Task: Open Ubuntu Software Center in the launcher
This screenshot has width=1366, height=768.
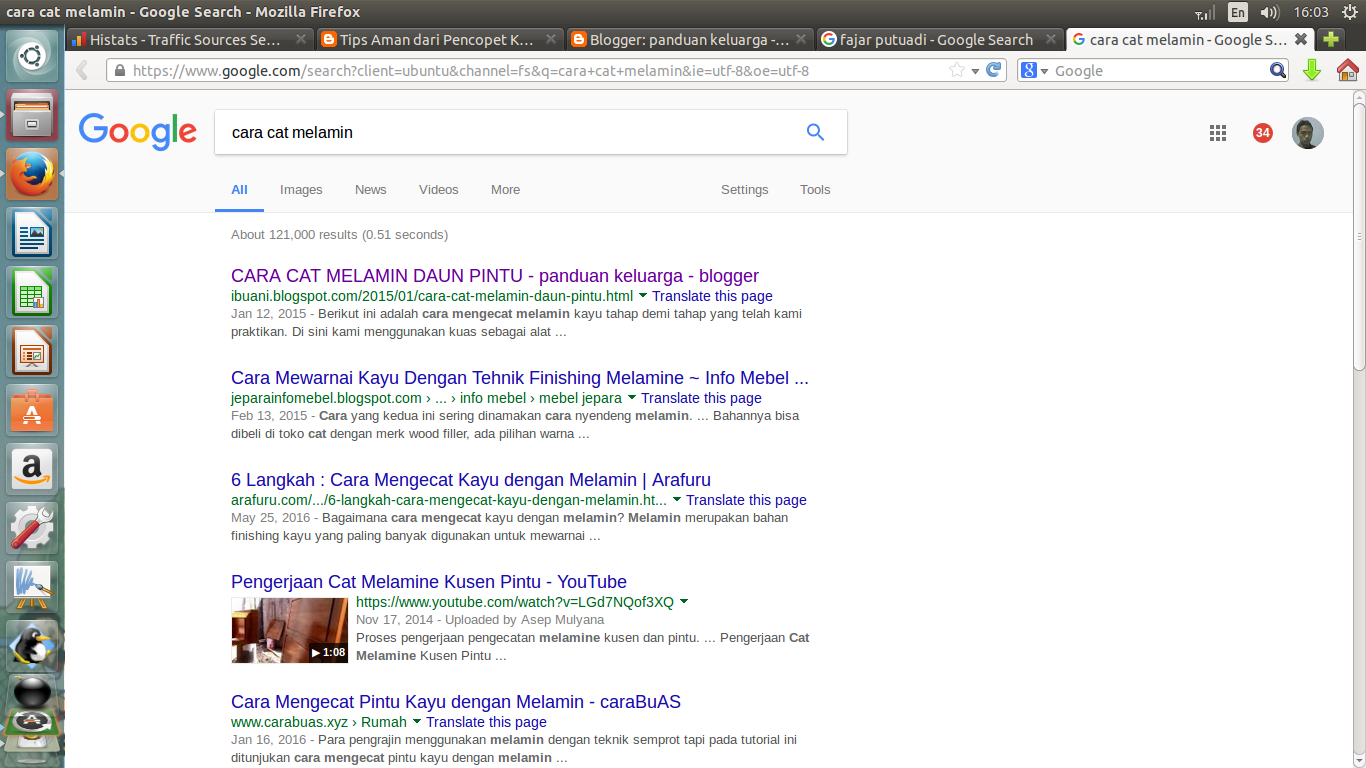Action: pyautogui.click(x=32, y=409)
